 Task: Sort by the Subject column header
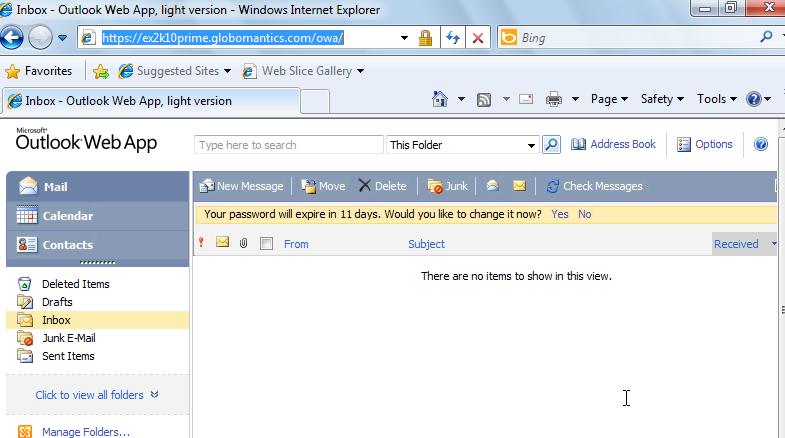(426, 244)
